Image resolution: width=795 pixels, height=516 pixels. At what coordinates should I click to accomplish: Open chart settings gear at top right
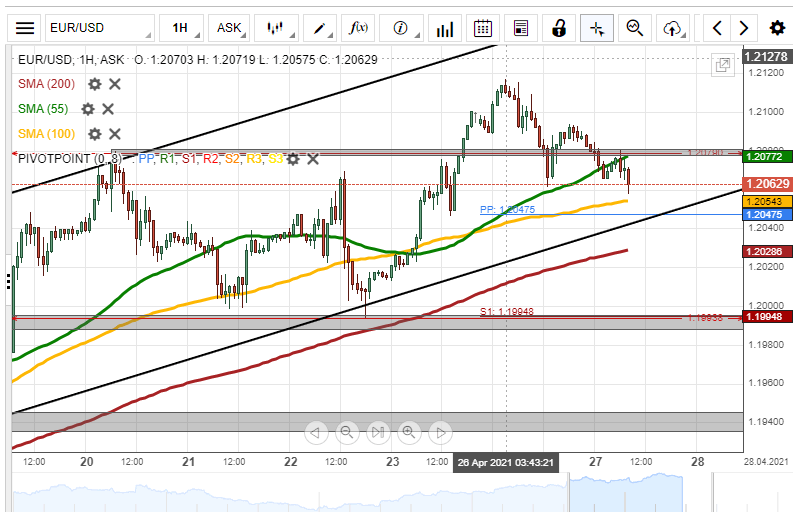tap(776, 28)
